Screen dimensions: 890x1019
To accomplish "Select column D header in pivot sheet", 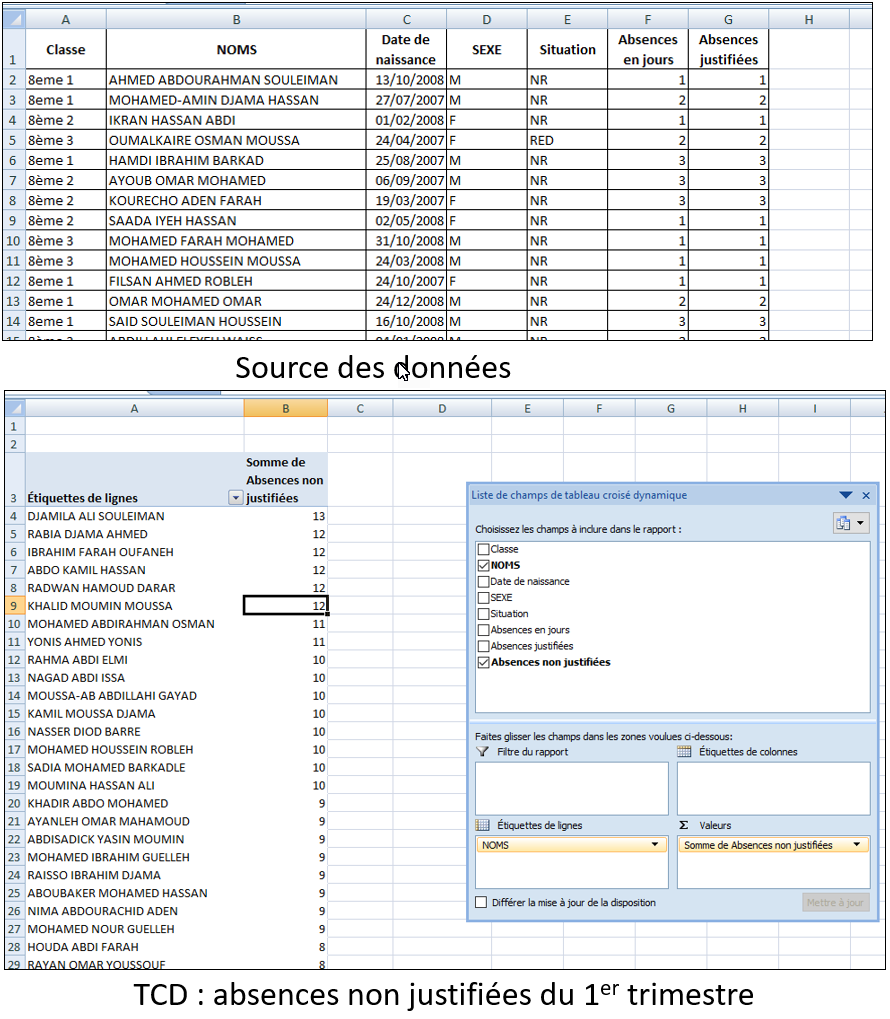I will click(x=442, y=409).
